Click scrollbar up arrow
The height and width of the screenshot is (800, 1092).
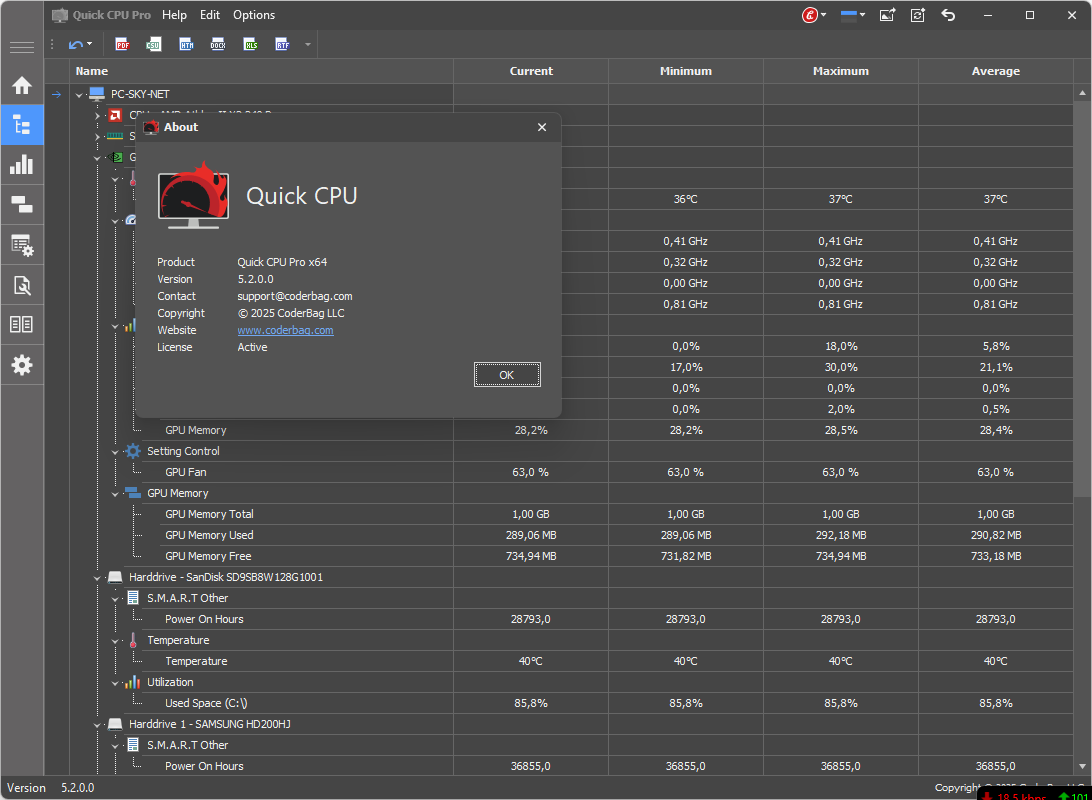tap(1082, 93)
